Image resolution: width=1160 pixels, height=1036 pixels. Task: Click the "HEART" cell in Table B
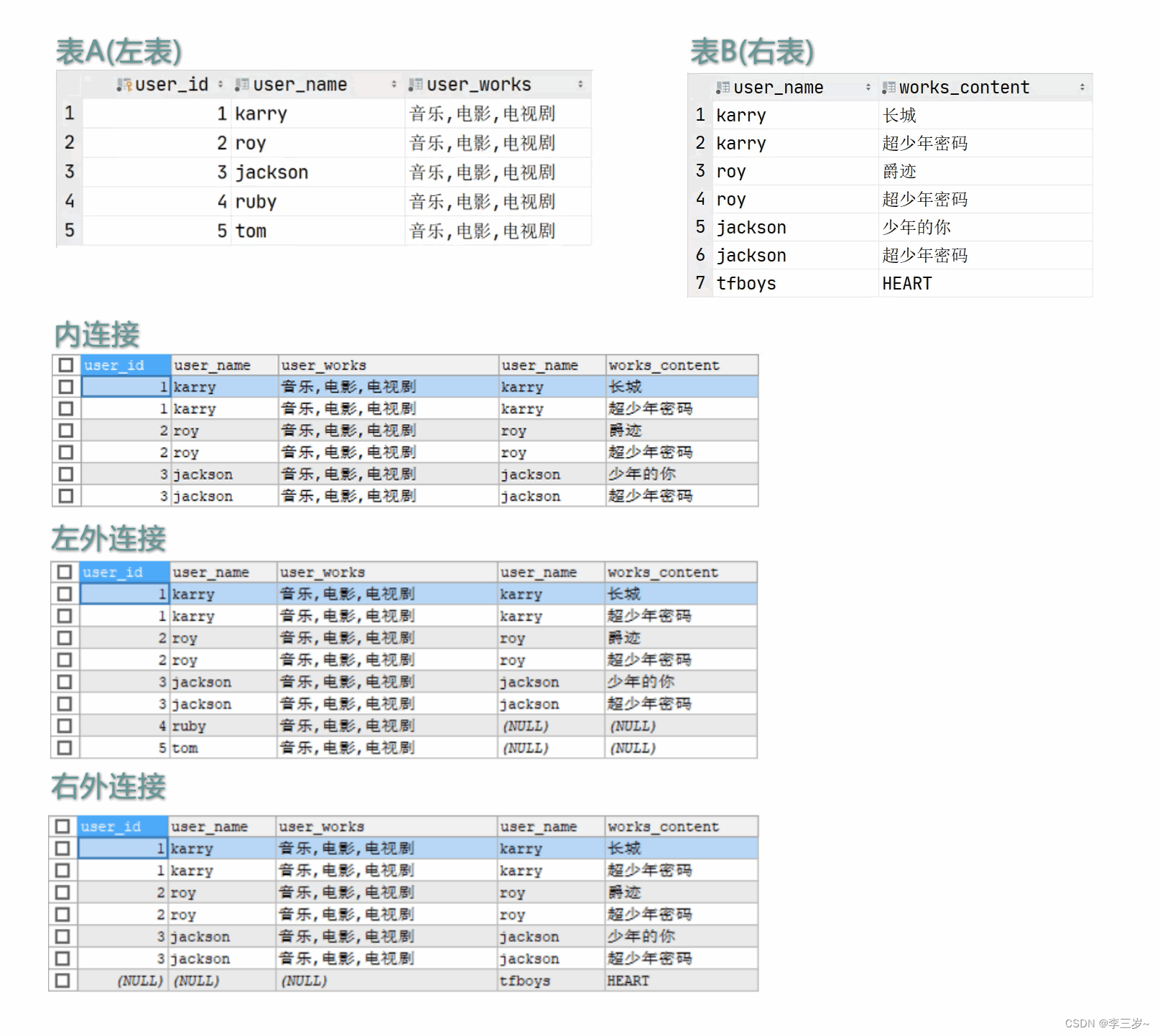pos(985,283)
